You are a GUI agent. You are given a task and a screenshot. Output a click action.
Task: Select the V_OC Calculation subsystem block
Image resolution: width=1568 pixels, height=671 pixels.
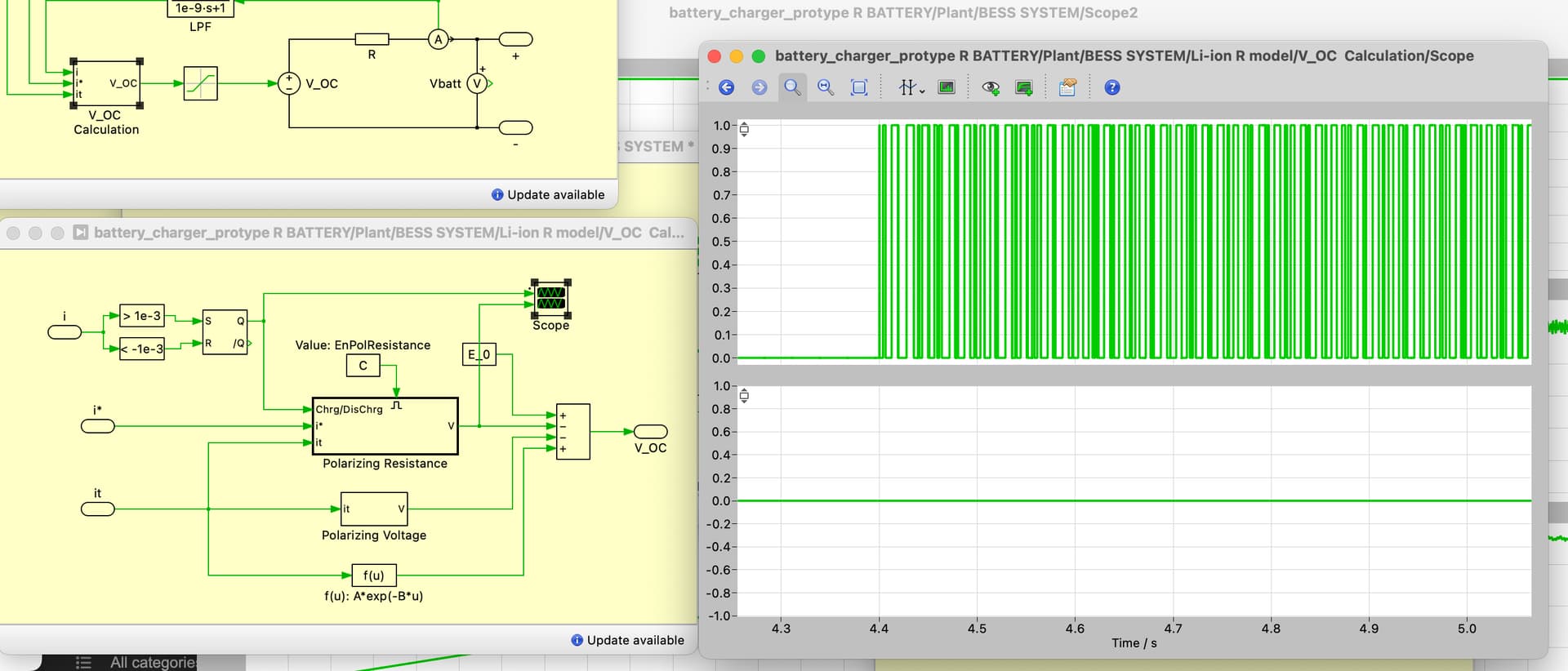107,83
